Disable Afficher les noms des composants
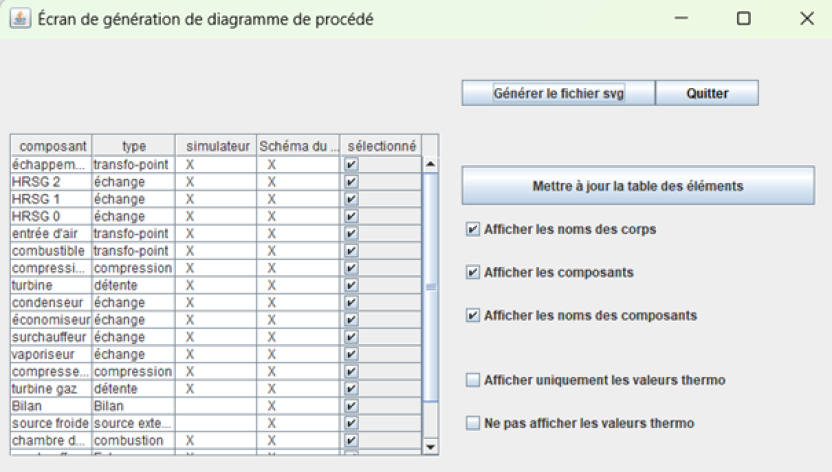 (x=473, y=315)
